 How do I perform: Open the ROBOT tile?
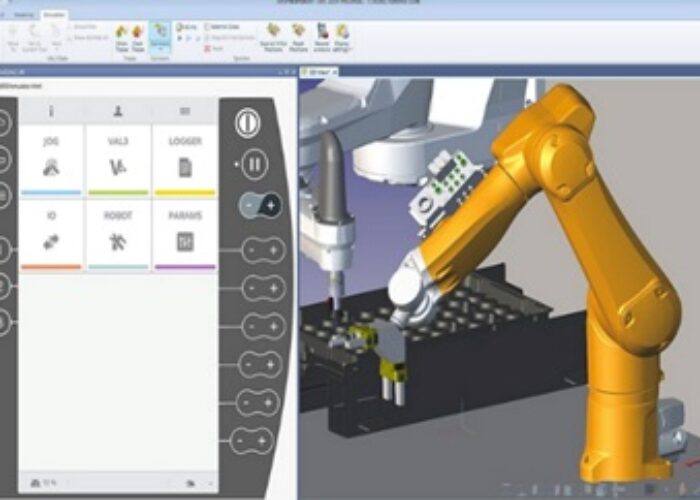[x=118, y=233]
